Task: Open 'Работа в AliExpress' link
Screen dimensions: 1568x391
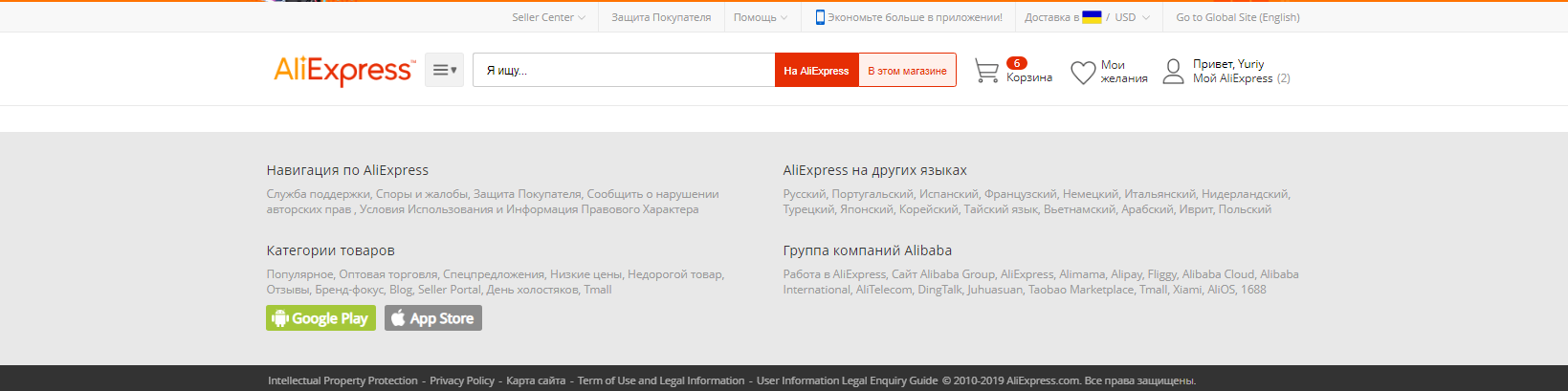Action: (834, 274)
